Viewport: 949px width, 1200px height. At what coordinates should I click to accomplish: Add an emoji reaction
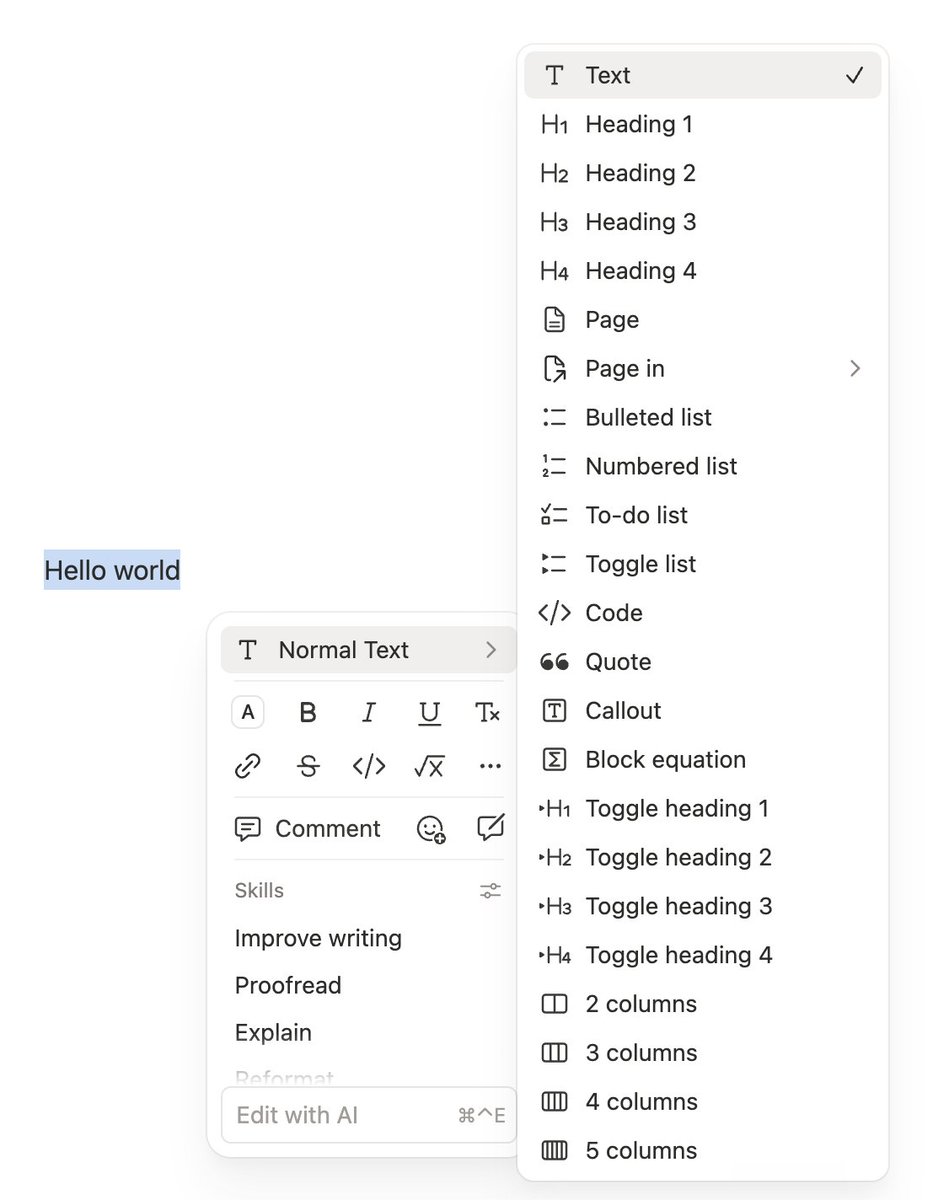[x=430, y=829]
